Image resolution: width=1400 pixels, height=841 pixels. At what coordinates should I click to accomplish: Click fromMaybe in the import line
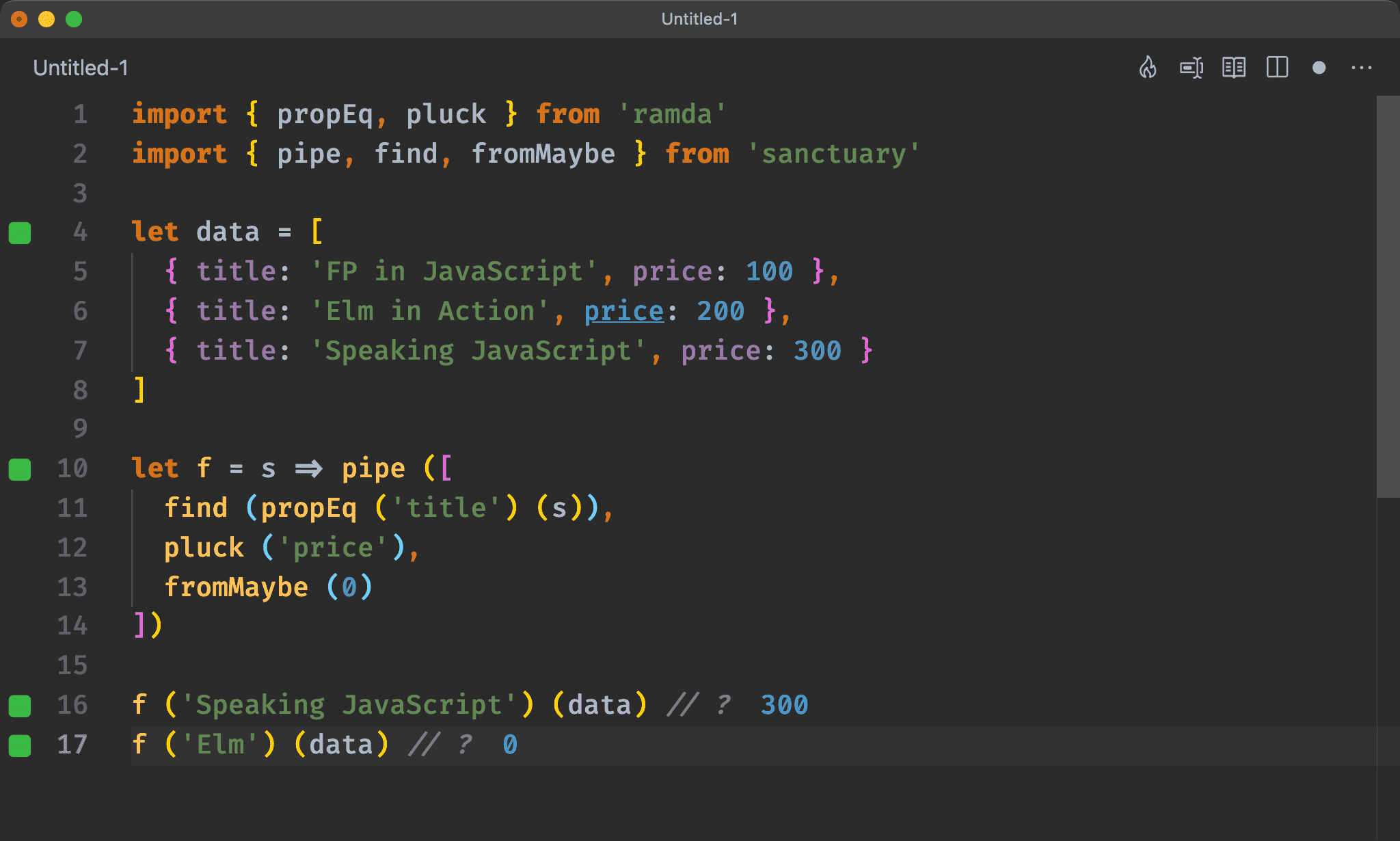543,154
